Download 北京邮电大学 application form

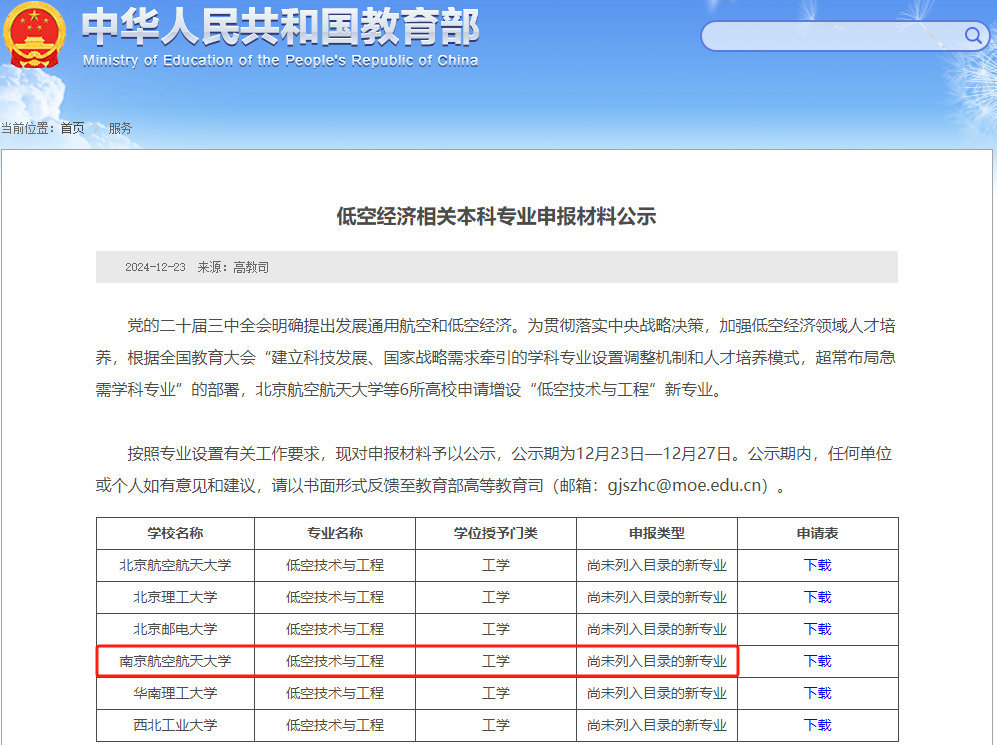(x=817, y=629)
